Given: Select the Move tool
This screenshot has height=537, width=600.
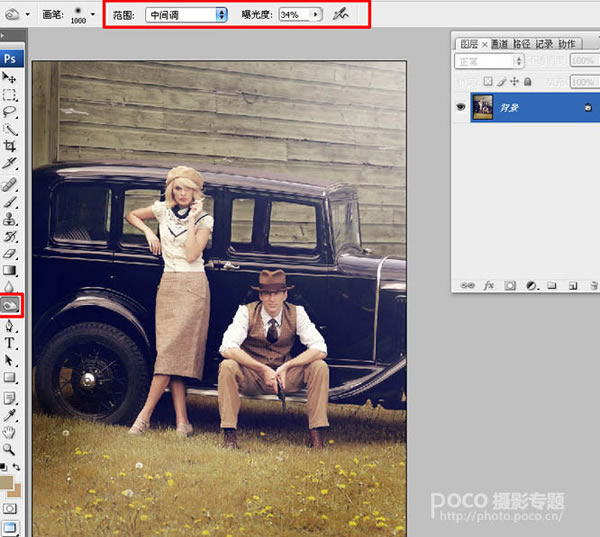Looking at the screenshot, I should (10, 78).
